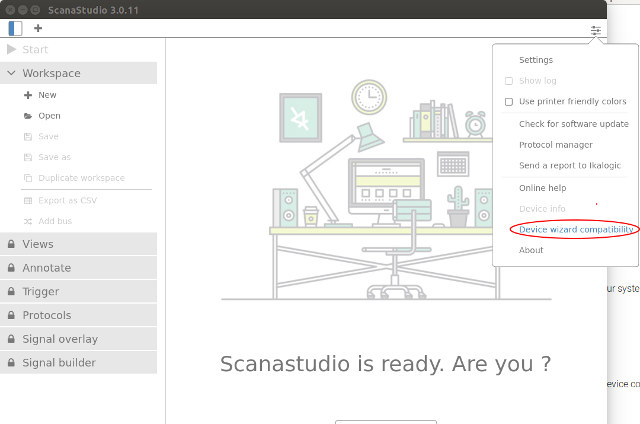The image size is (640, 424).
Task: Click the Add bus label
Action: click(x=55, y=221)
